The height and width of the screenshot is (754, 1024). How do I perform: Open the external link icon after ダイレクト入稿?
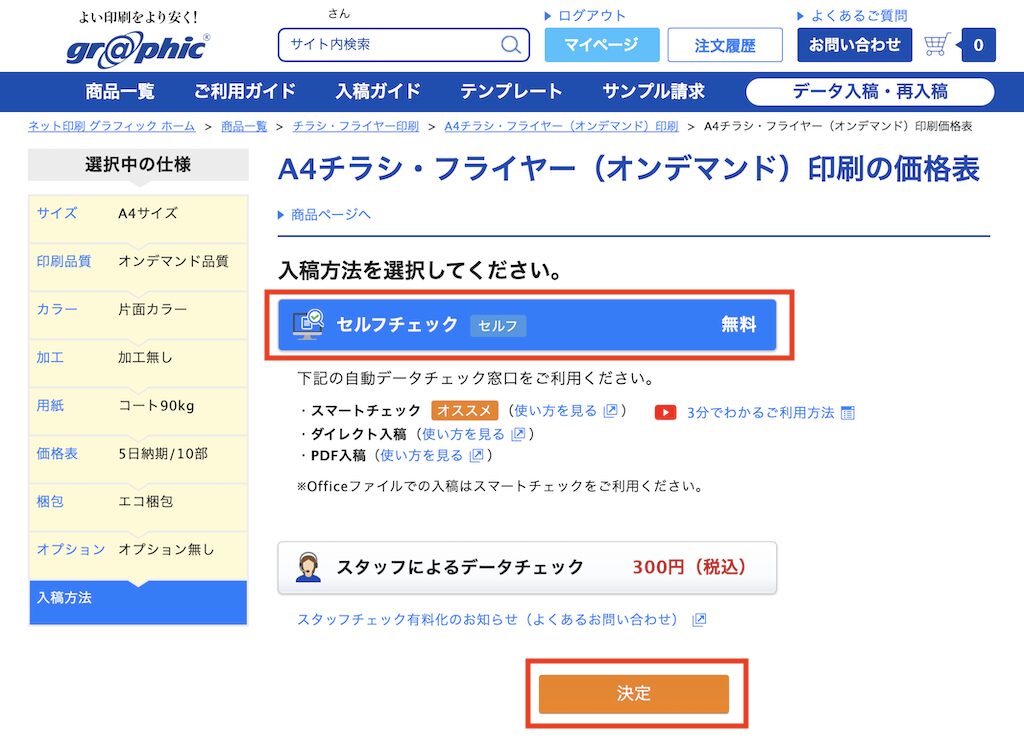(516, 434)
